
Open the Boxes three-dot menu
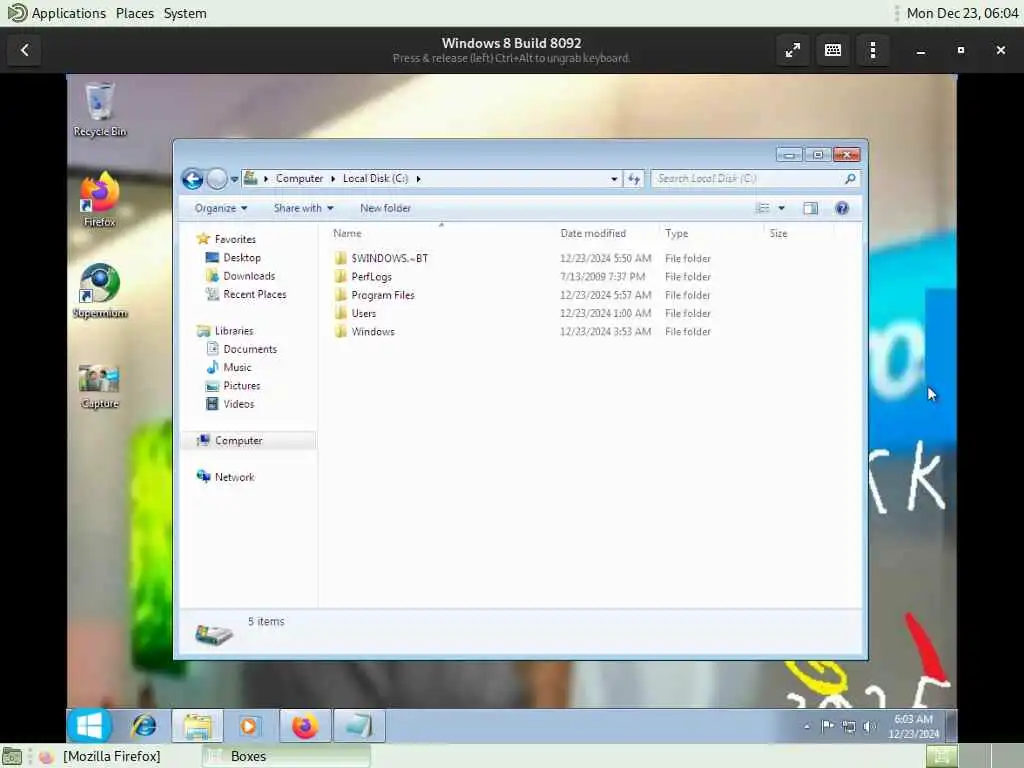point(872,50)
